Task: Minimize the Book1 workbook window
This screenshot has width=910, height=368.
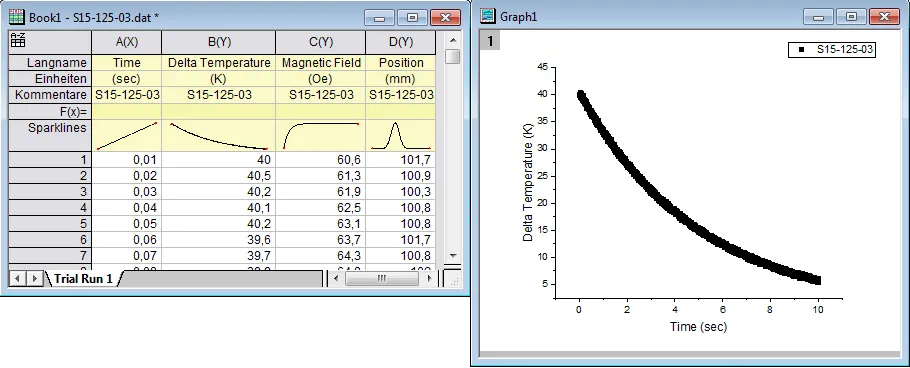Action: 380,17
